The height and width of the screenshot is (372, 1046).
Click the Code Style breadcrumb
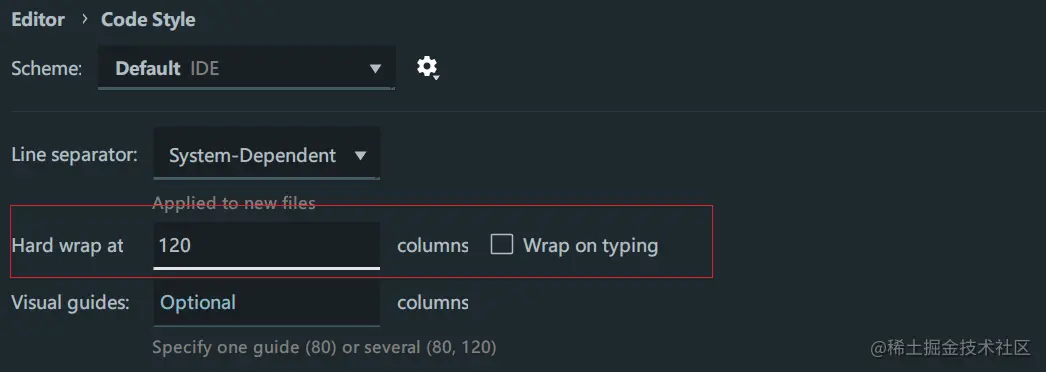[148, 19]
